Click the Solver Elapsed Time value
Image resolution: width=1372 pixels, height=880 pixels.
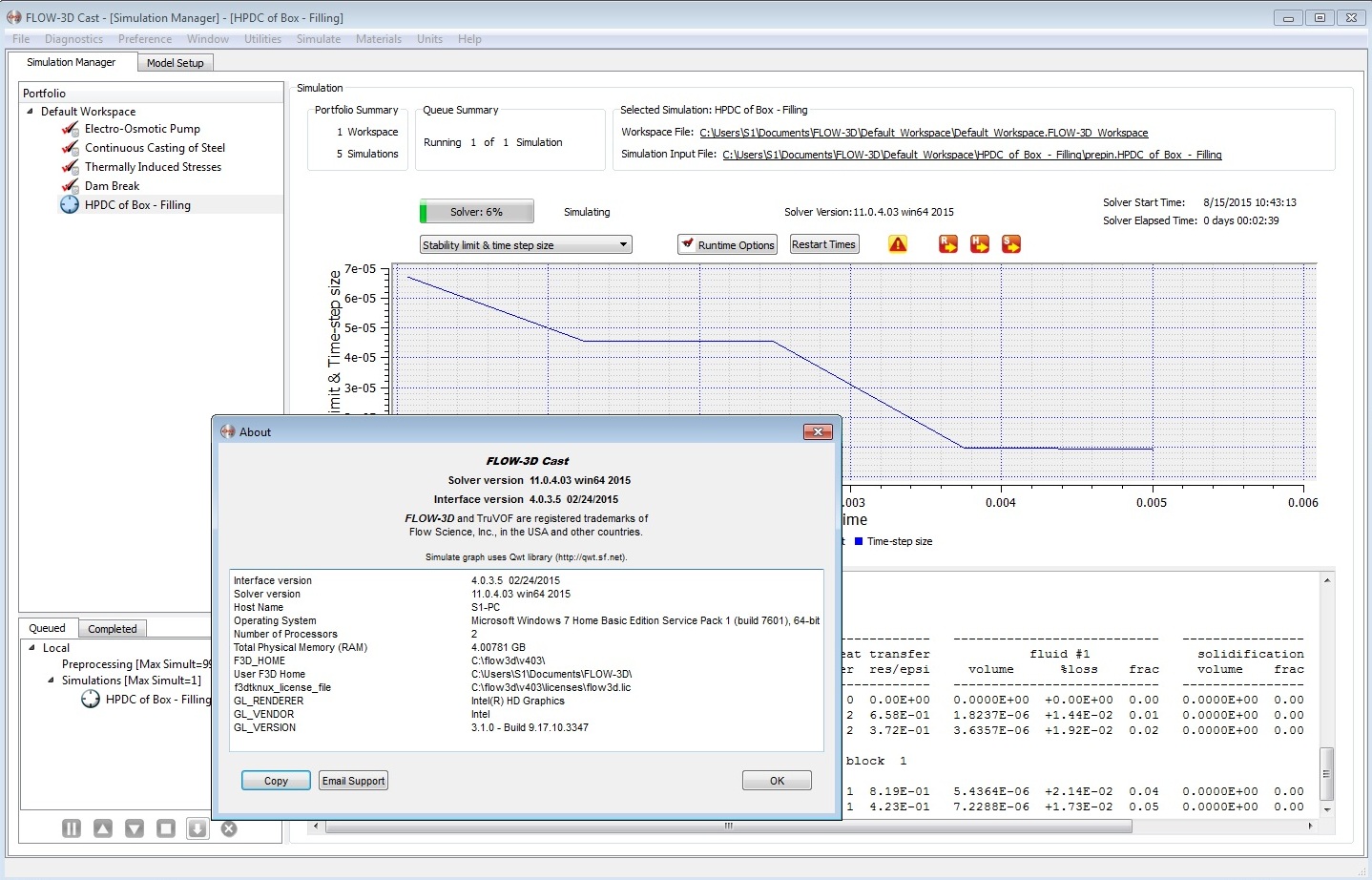tap(1241, 220)
